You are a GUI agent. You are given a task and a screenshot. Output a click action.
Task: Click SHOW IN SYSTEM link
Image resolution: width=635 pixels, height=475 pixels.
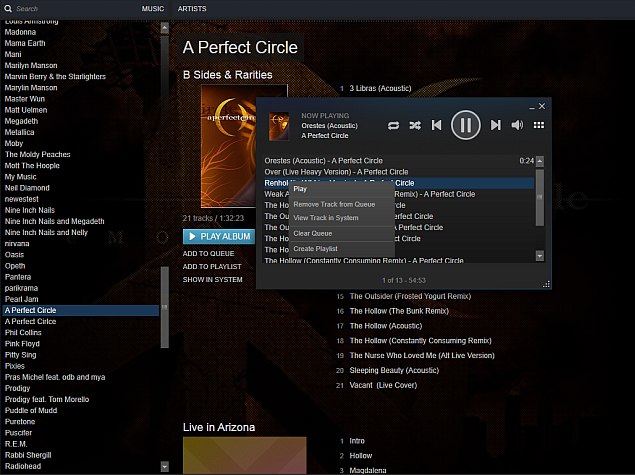(213, 280)
